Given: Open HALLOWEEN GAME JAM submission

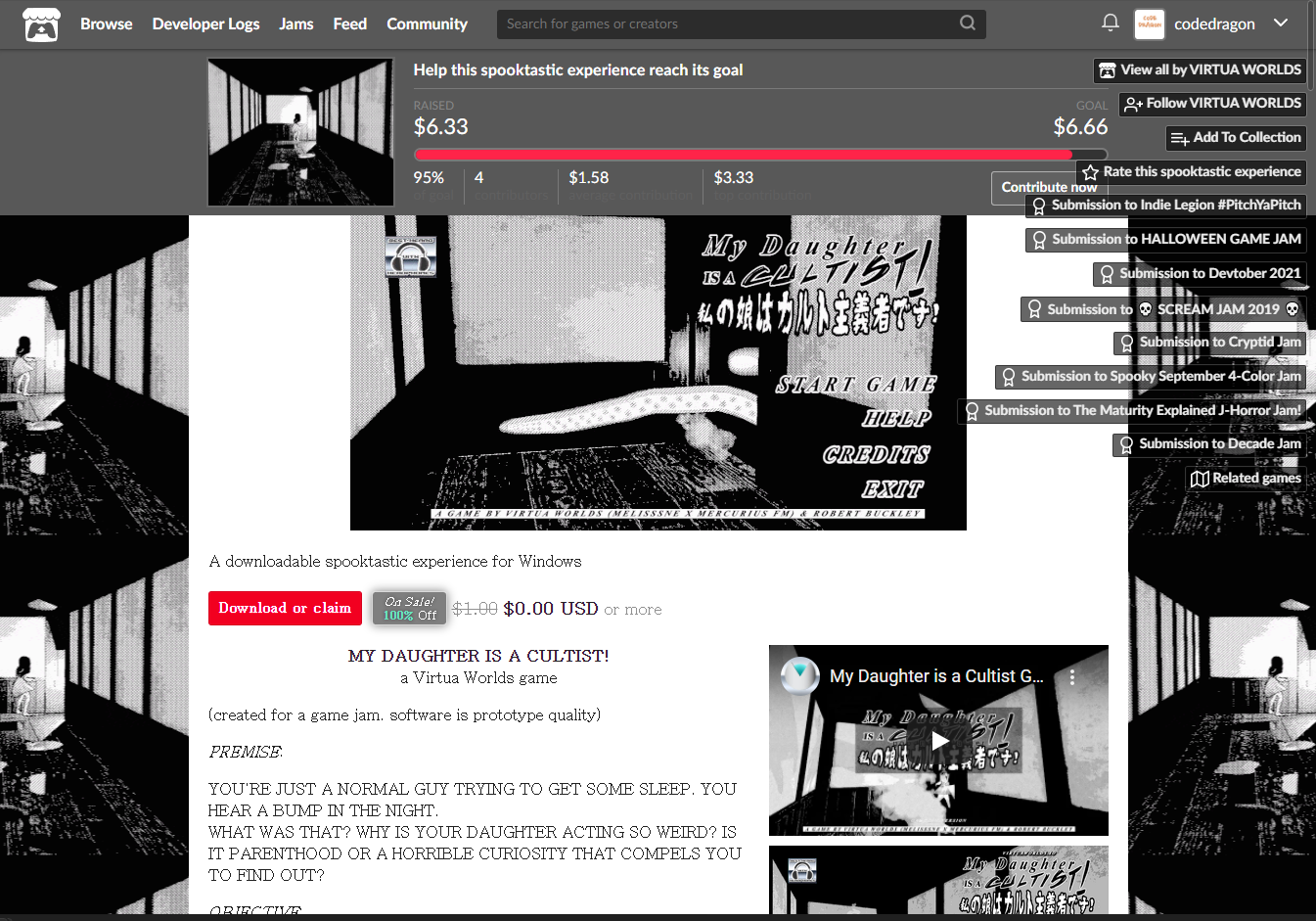Looking at the screenshot, I should click(1166, 240).
